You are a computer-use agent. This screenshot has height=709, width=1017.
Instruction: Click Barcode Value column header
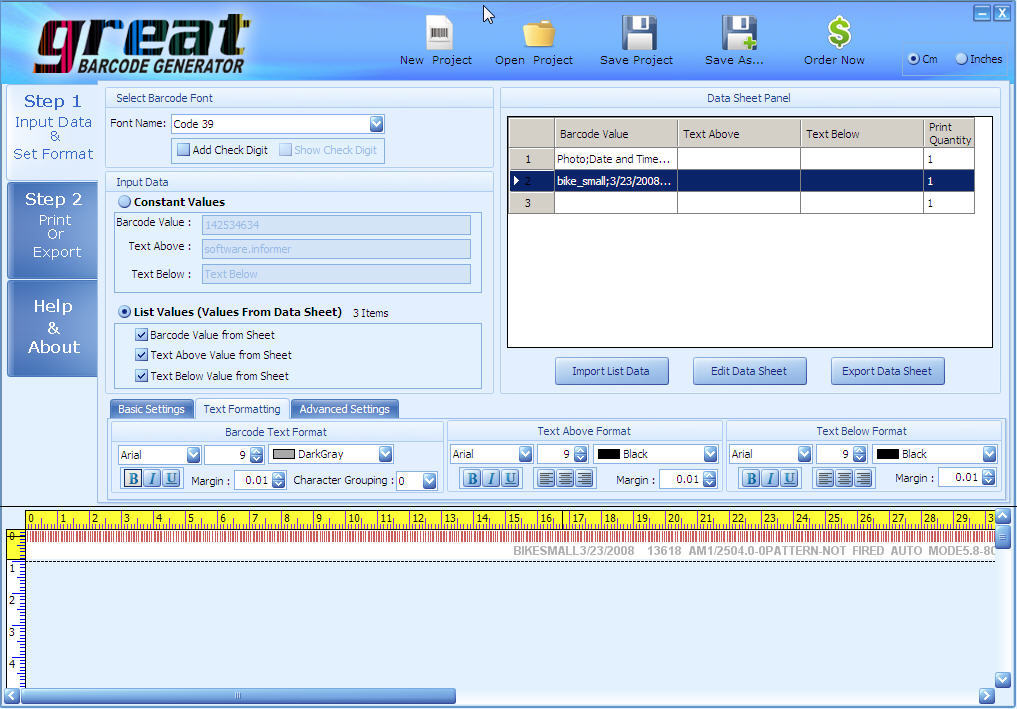[x=616, y=134]
